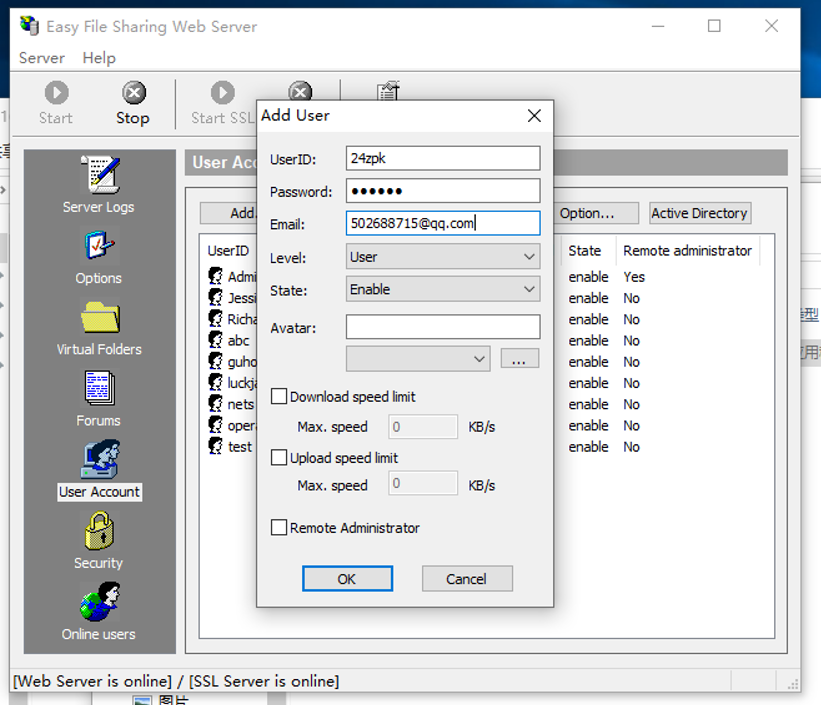Screen dimensions: 821x705
Task: Click the server online status bar text
Action: [176, 681]
